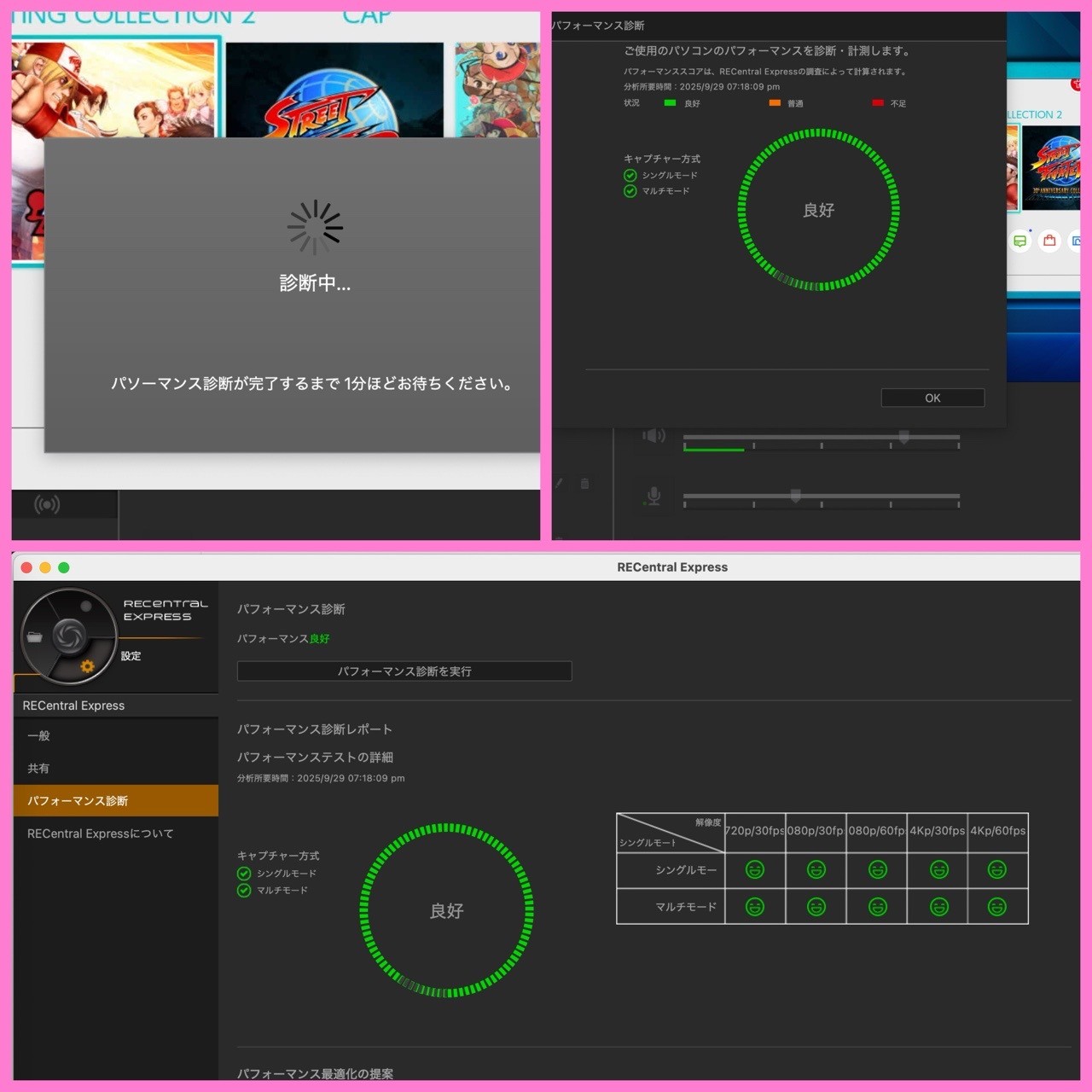Click the パフォーマンス診断を実行 button
1092x1092 pixels.
(404, 671)
